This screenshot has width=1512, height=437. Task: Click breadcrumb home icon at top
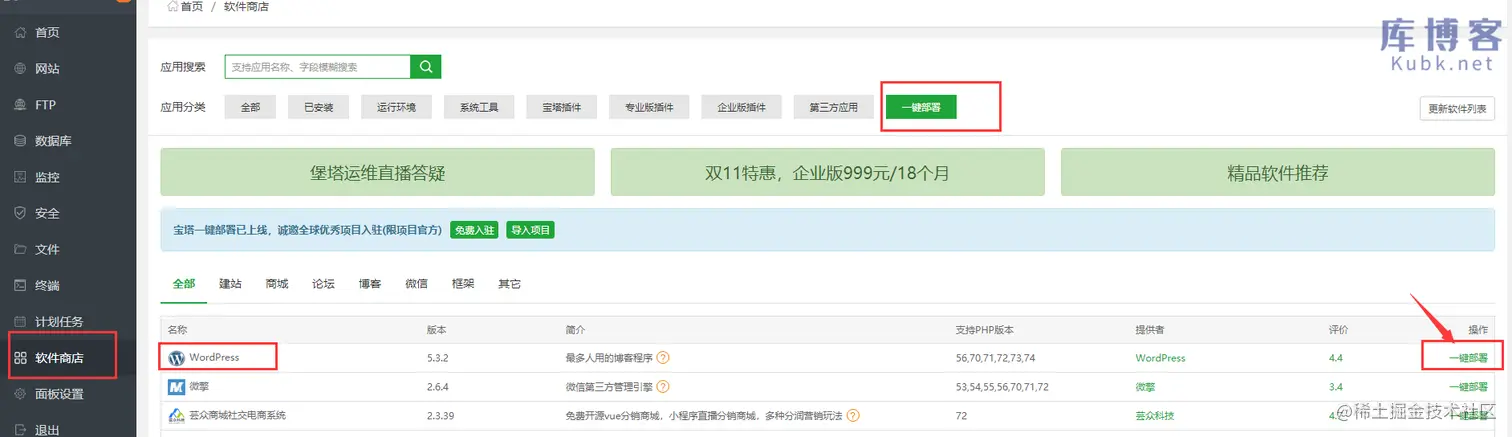pos(173,6)
